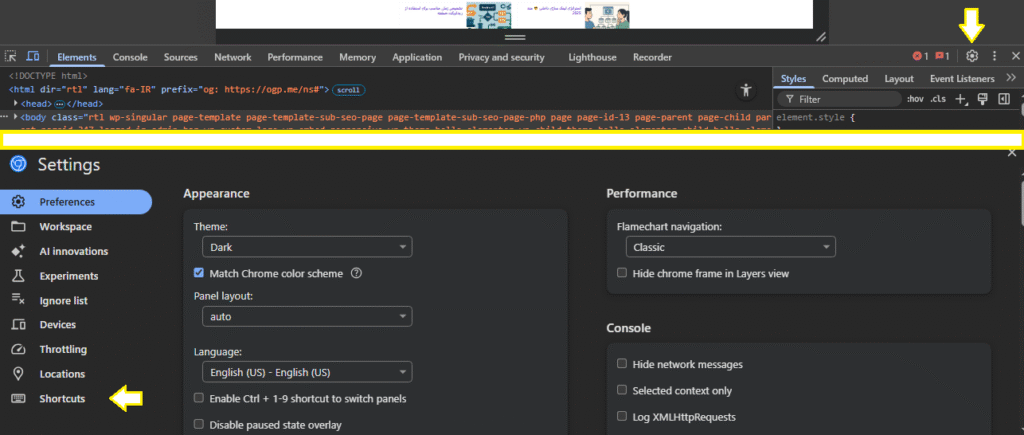Expand the head element node
This screenshot has width=1024, height=435.
click(x=16, y=103)
